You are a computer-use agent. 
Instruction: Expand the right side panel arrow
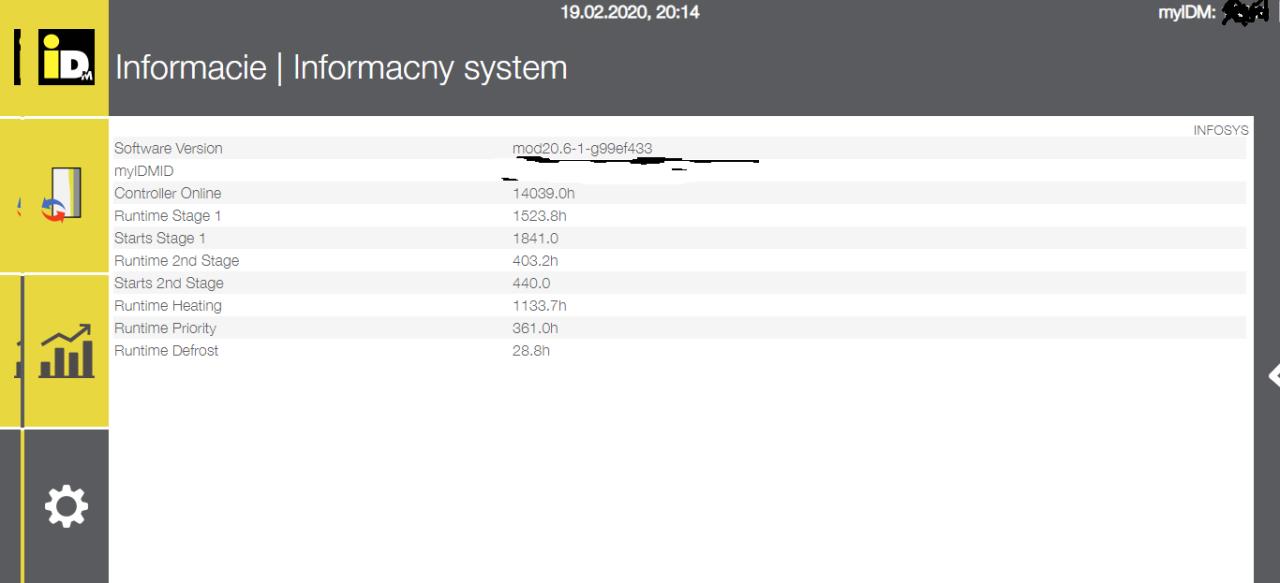tap(1274, 375)
